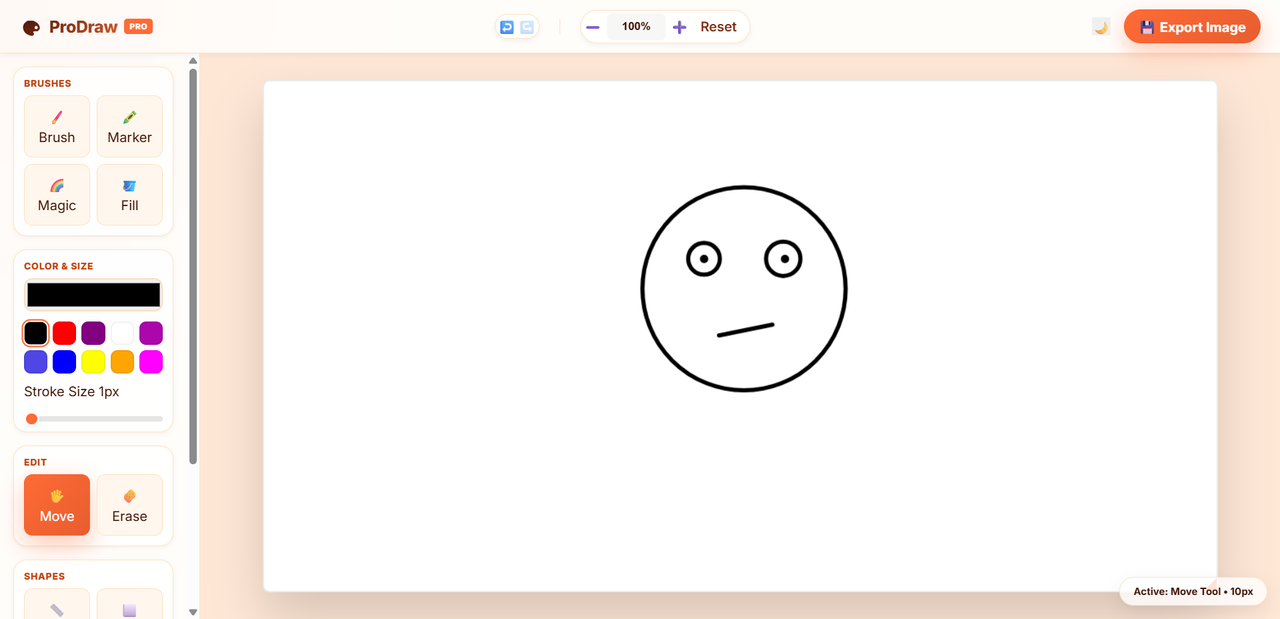Screen dimensions: 1280x619
Task: Zoom in with the plus icon
Action: (679, 27)
